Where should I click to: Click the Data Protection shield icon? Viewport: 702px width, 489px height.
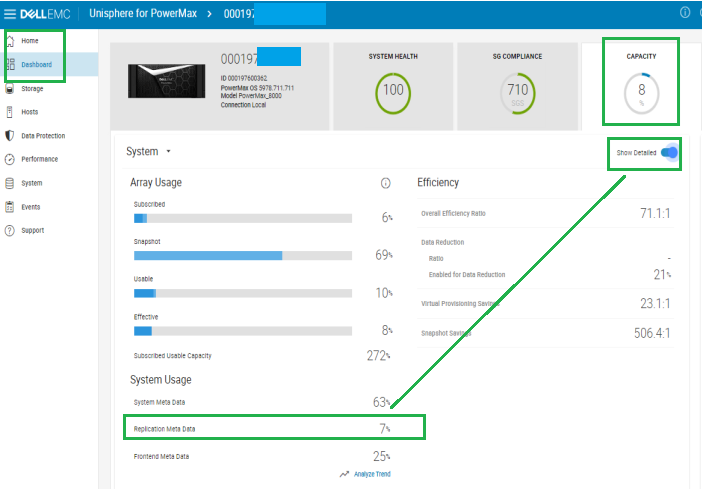pyautogui.click(x=10, y=136)
